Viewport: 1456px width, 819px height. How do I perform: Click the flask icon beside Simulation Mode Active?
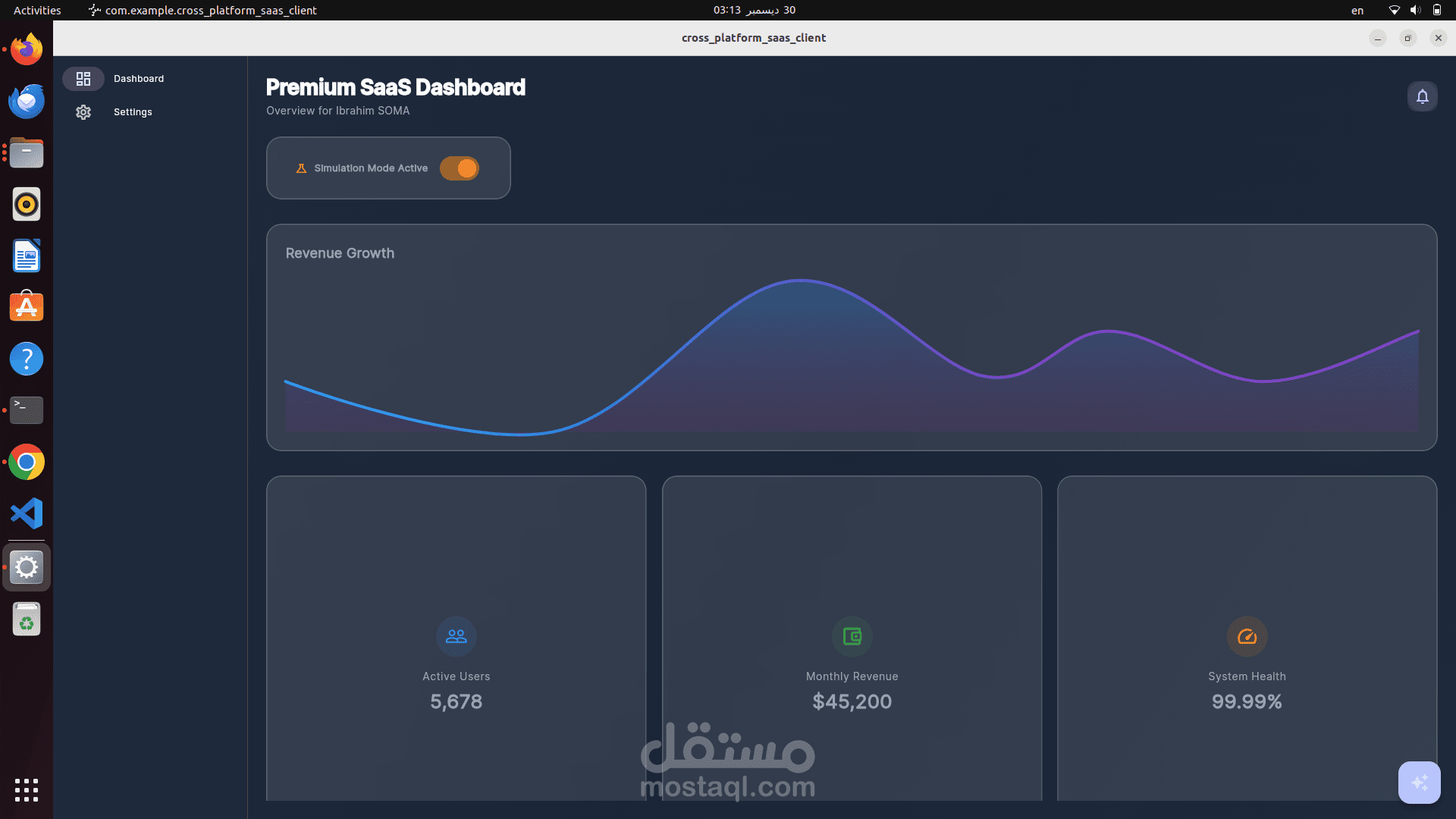(x=301, y=168)
